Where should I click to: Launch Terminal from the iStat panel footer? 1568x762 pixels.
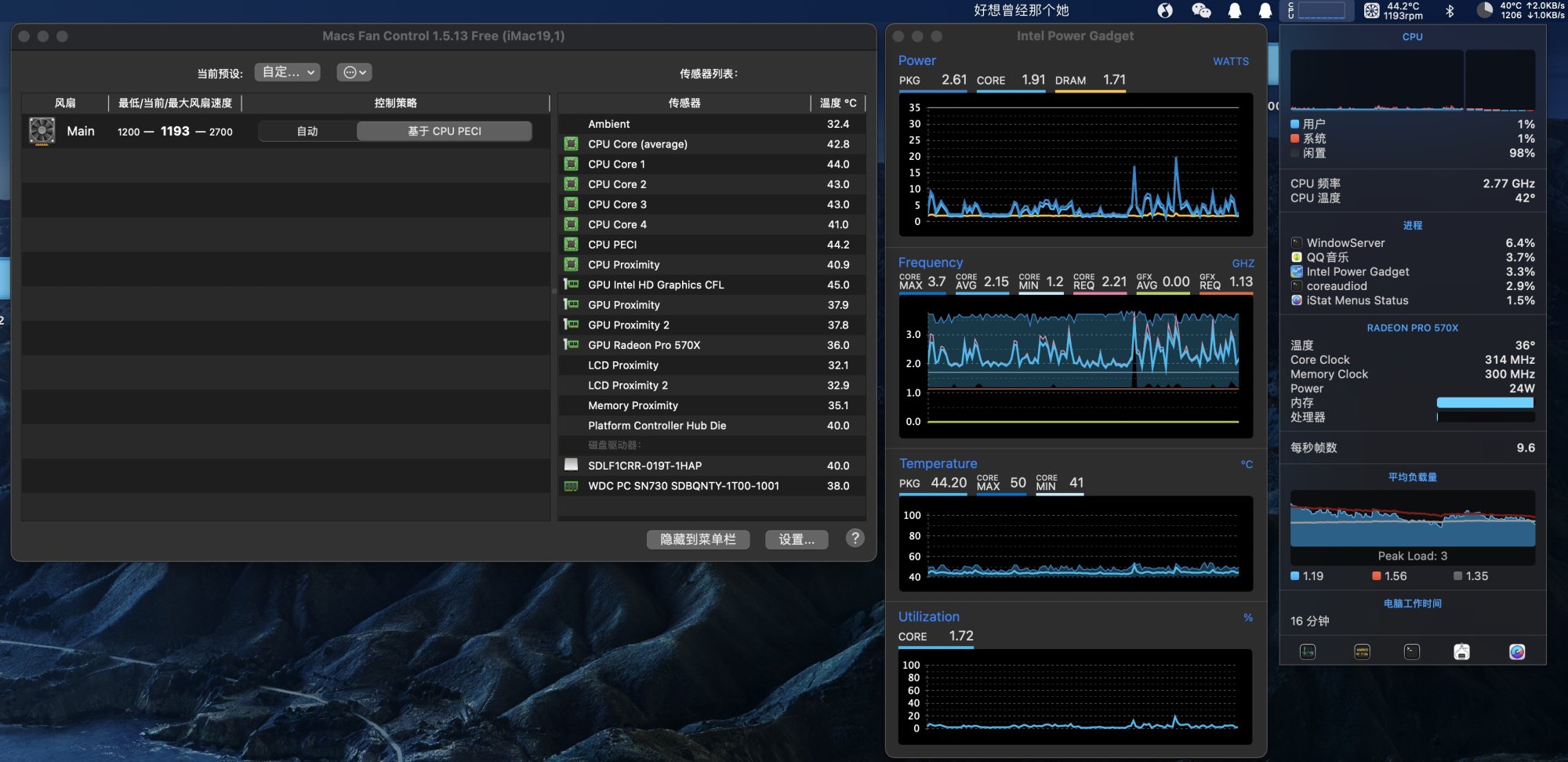1412,651
